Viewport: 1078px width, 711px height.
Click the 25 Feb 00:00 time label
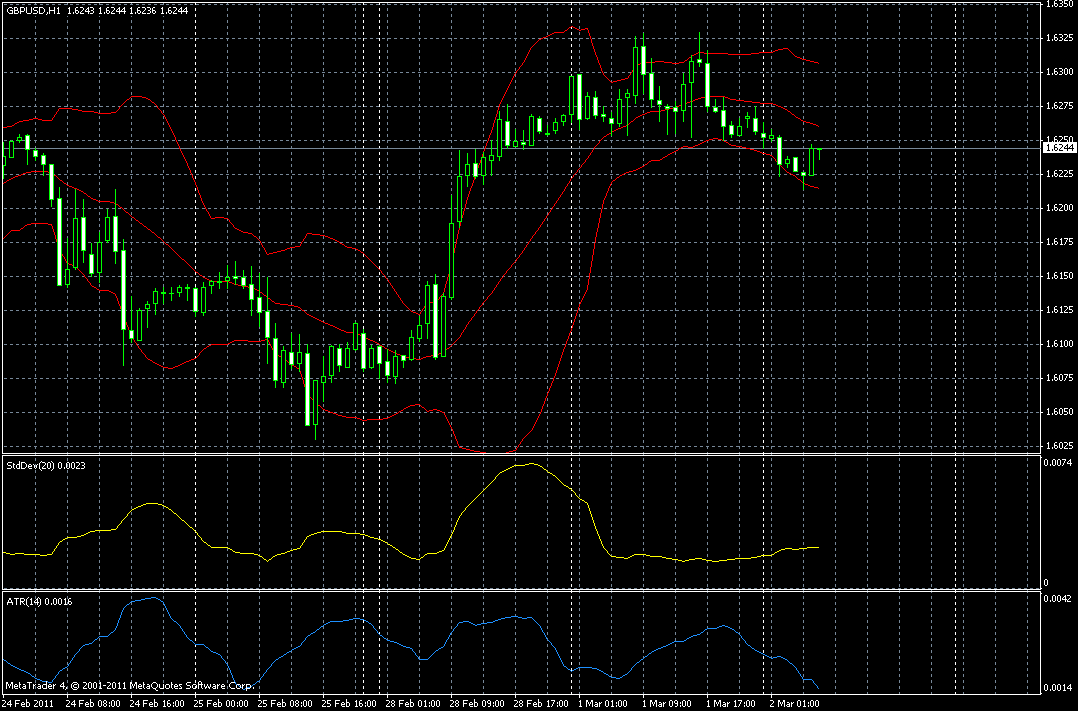(221, 704)
